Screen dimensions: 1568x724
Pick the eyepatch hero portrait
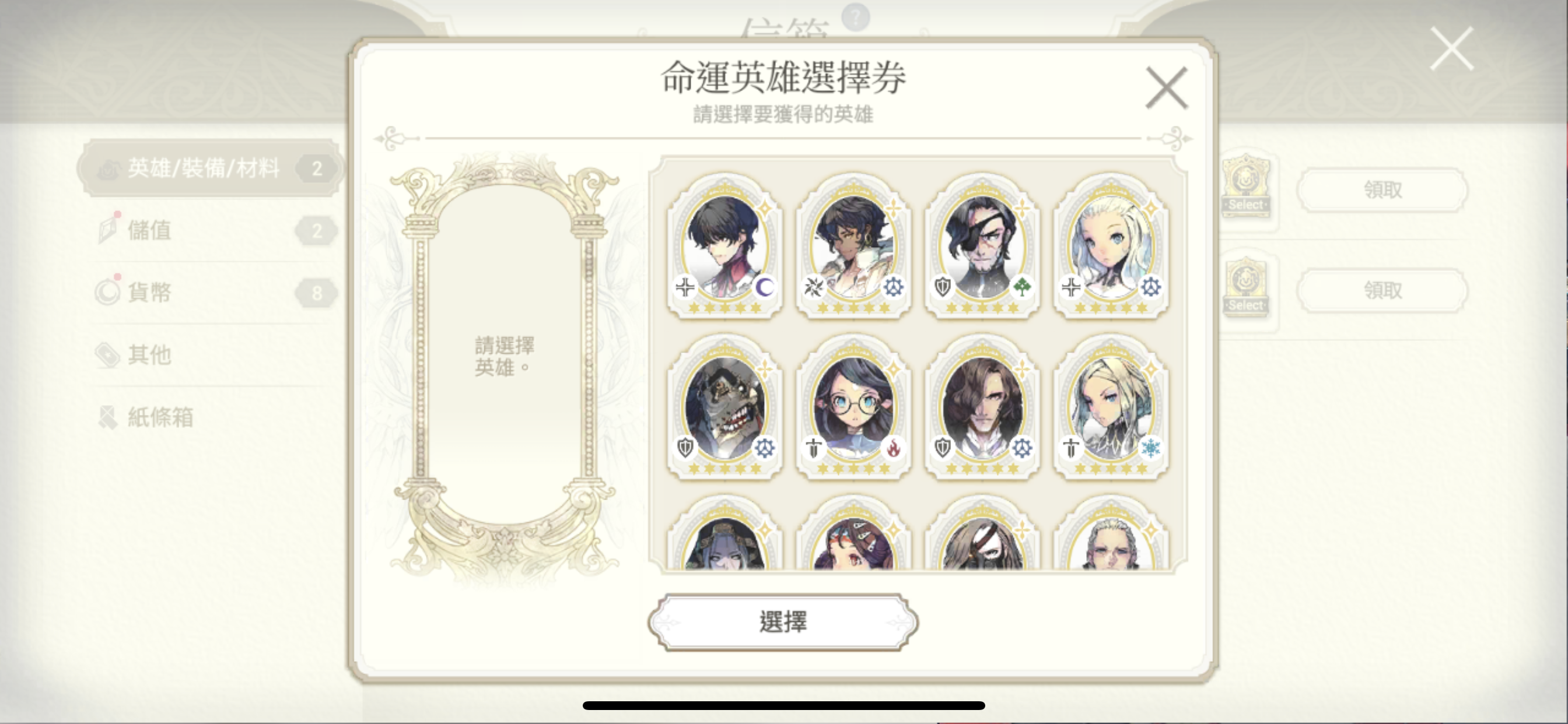(x=982, y=247)
